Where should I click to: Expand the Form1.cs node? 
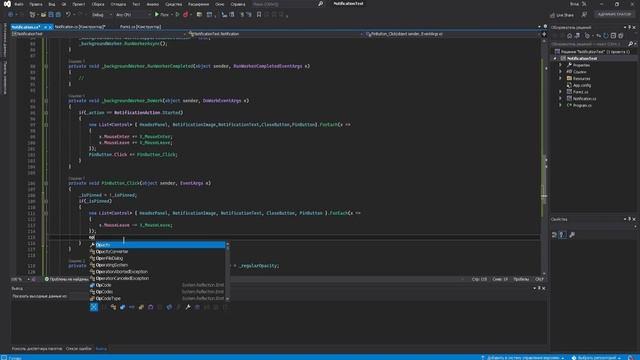coord(560,92)
